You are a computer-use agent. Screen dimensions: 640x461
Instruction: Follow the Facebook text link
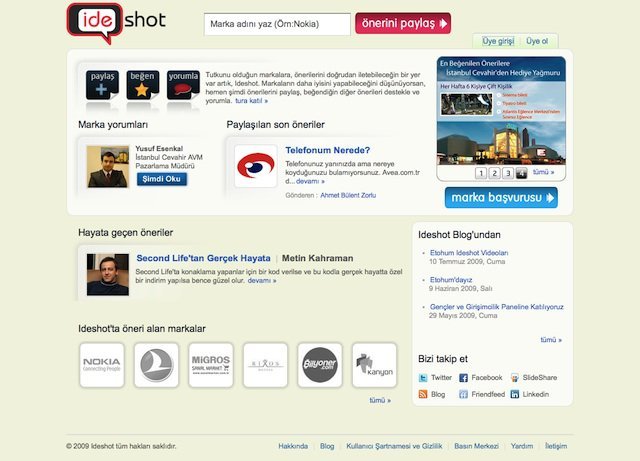[x=487, y=378]
